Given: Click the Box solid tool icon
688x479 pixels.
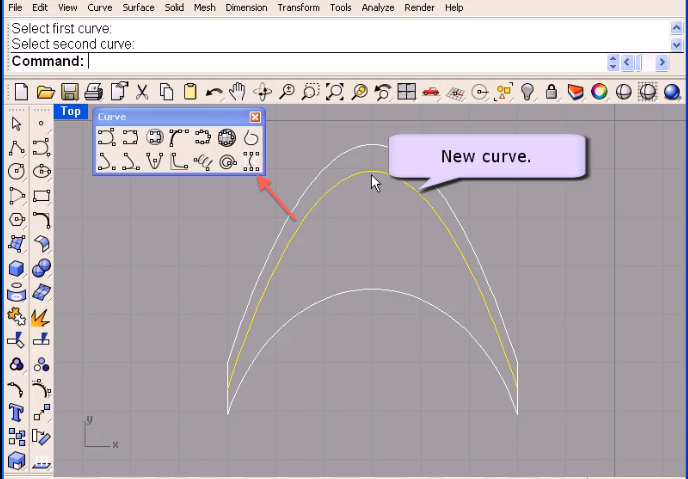Looking at the screenshot, I should [16, 269].
